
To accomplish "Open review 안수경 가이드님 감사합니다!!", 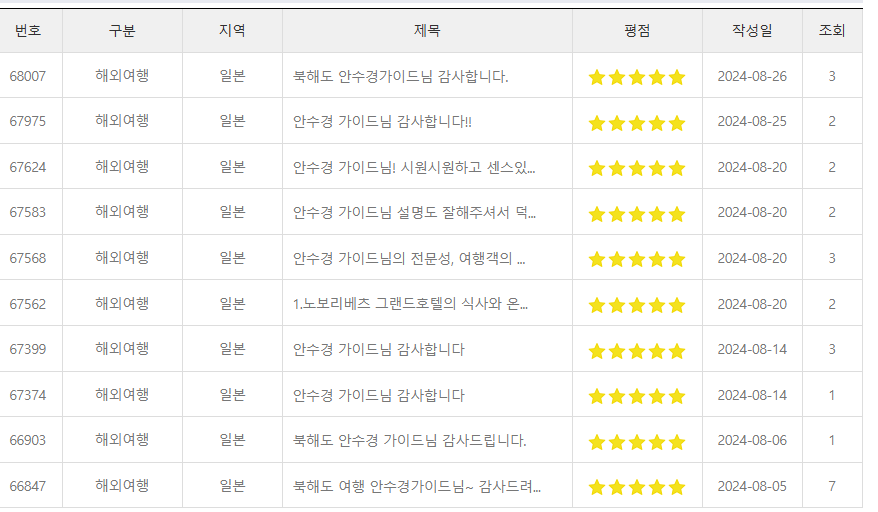I will coord(382,122).
